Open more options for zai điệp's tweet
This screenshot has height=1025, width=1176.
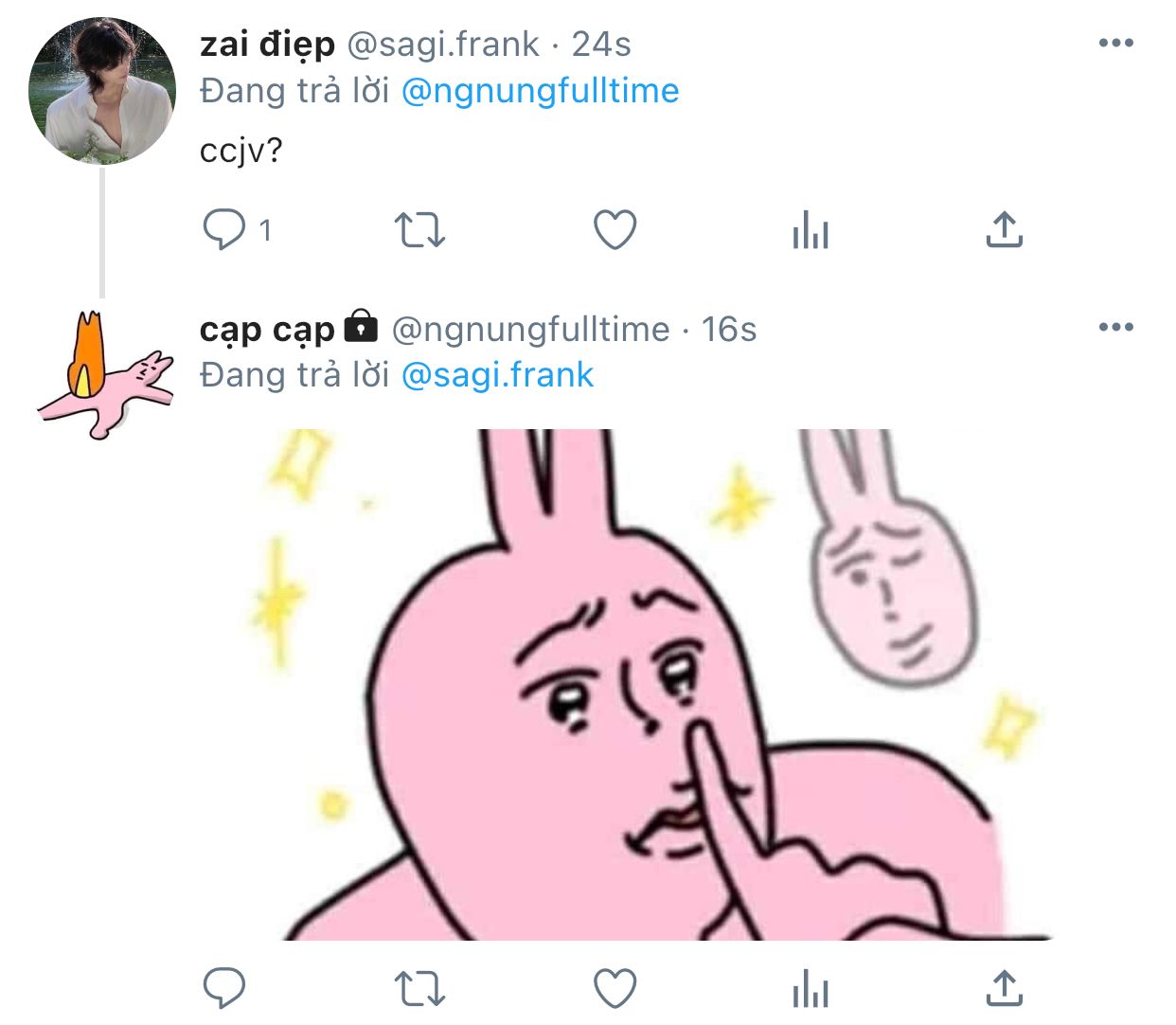[1115, 43]
